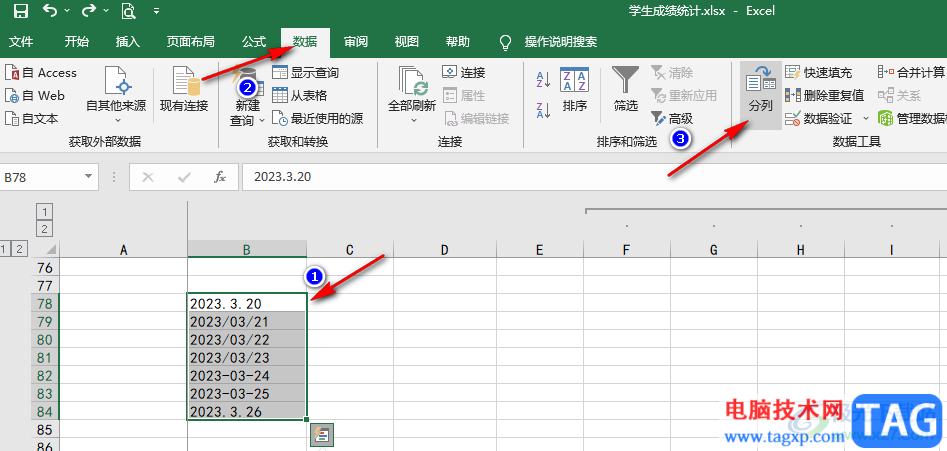Select cell with 2023/03/21
The width and height of the screenshot is (947, 451).
[x=247, y=321]
